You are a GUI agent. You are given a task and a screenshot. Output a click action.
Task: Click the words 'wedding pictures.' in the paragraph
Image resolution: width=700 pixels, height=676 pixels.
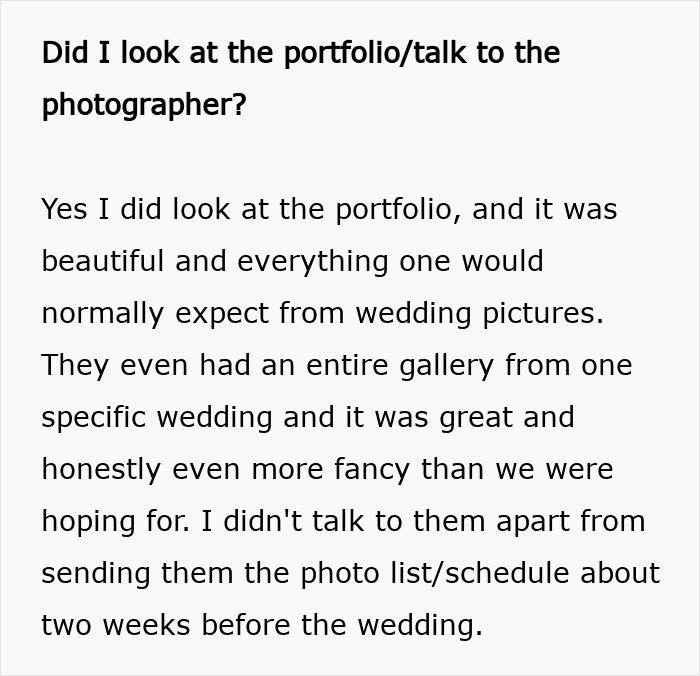[479, 313]
